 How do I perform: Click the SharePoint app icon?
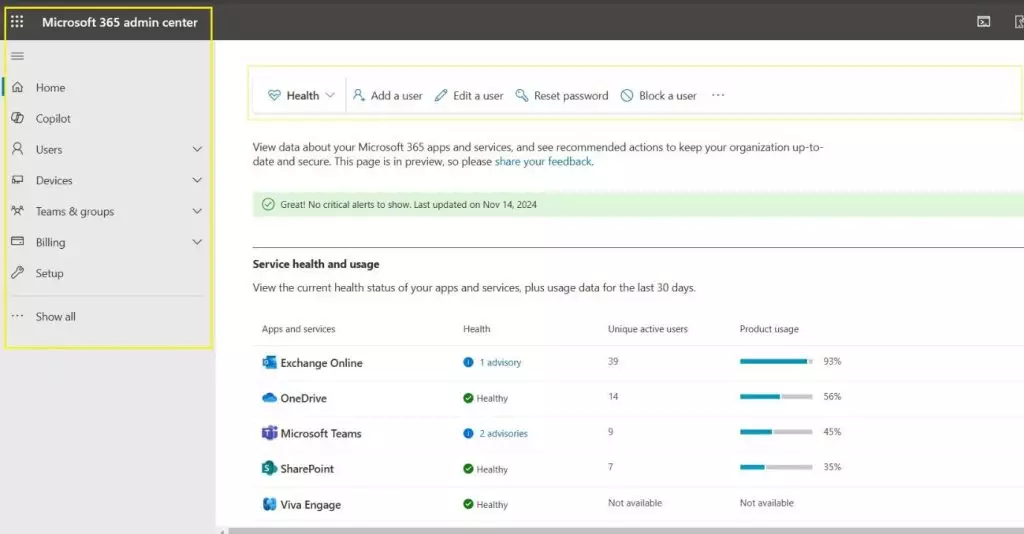(269, 468)
